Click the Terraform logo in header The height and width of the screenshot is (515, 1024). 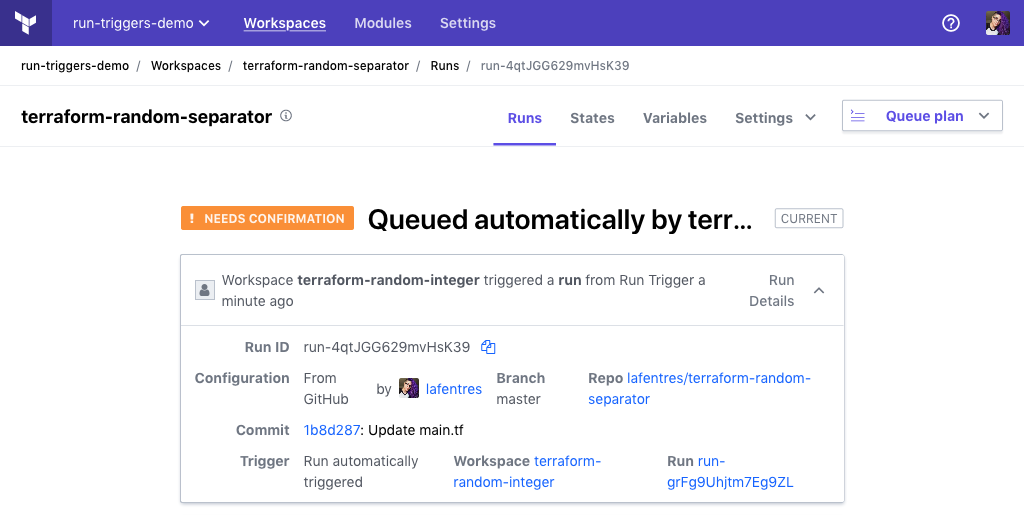click(x=25, y=23)
